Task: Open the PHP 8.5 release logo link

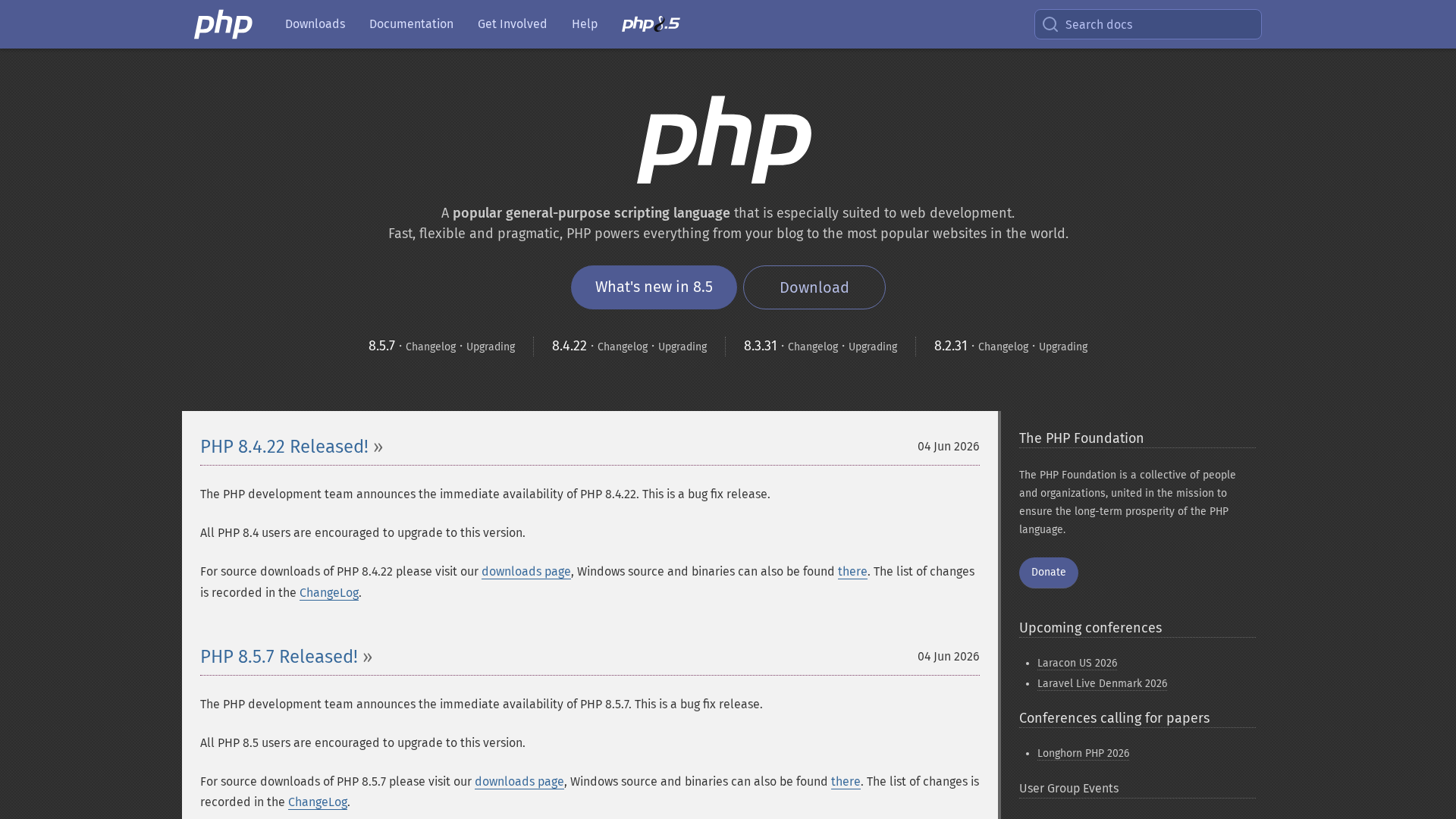Action: pos(651,24)
